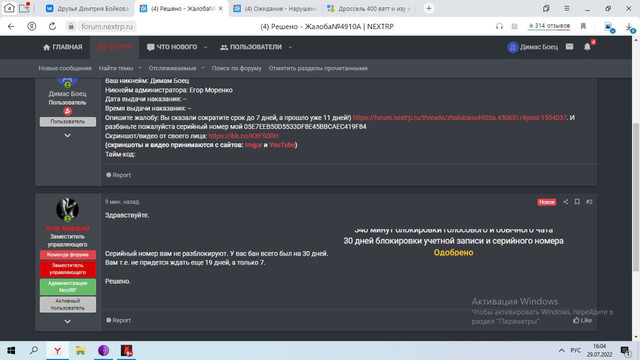Open a new browser tab with plus
Image resolution: width=640 pixels, height=360 pixels.
coord(429,8)
